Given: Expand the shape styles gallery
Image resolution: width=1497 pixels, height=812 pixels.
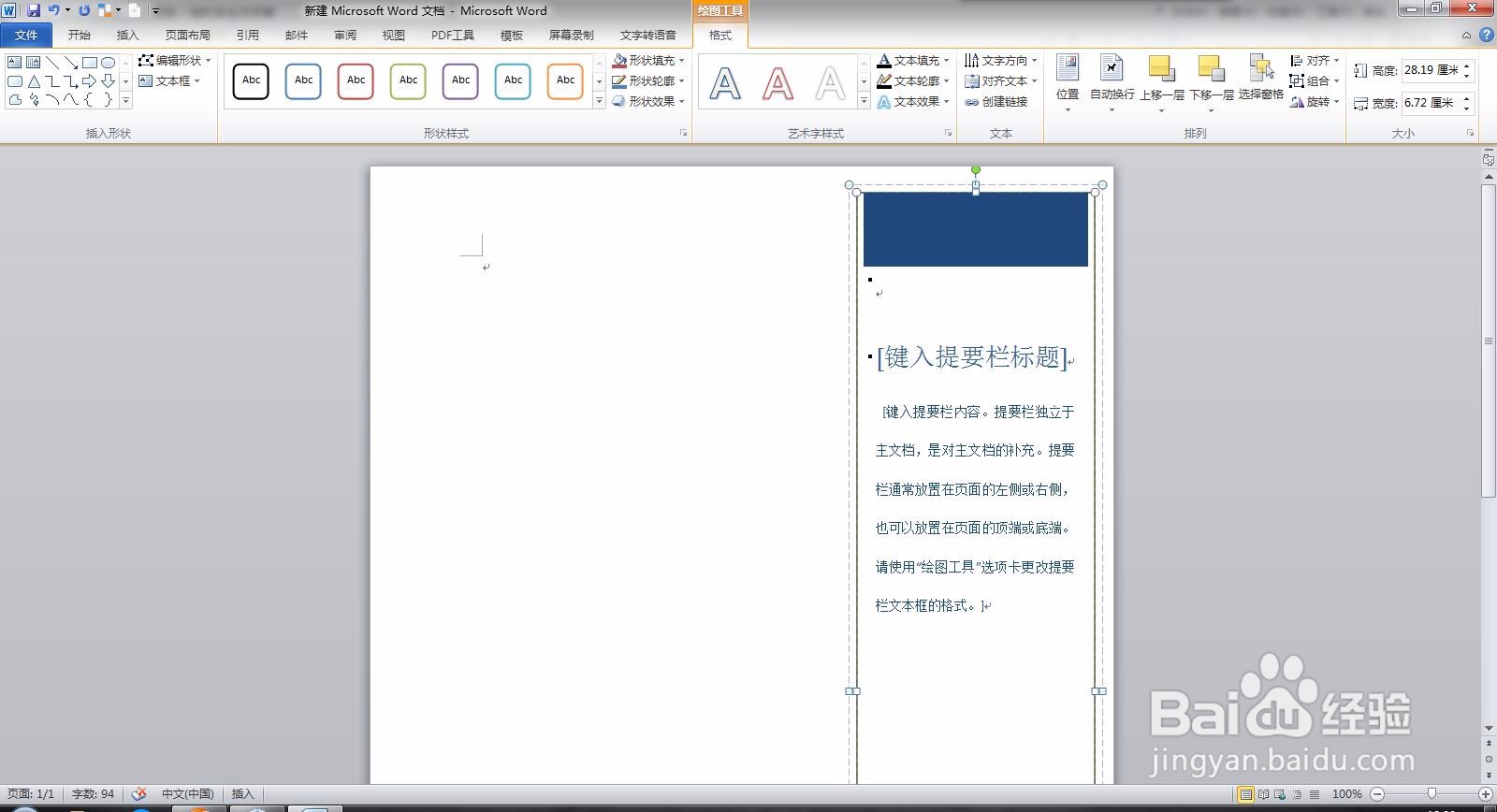Looking at the screenshot, I should (x=599, y=101).
